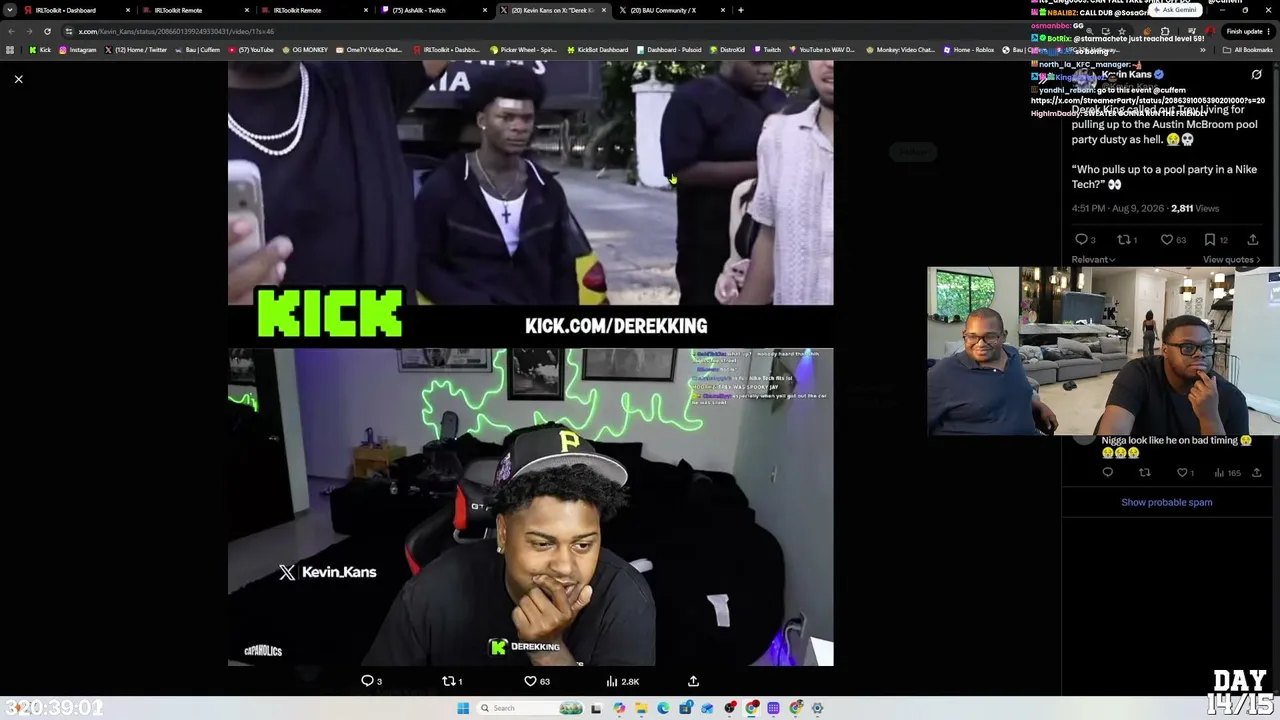Open the Picker Wheel bookmark
Screen dimensions: 1280x720
524,50
